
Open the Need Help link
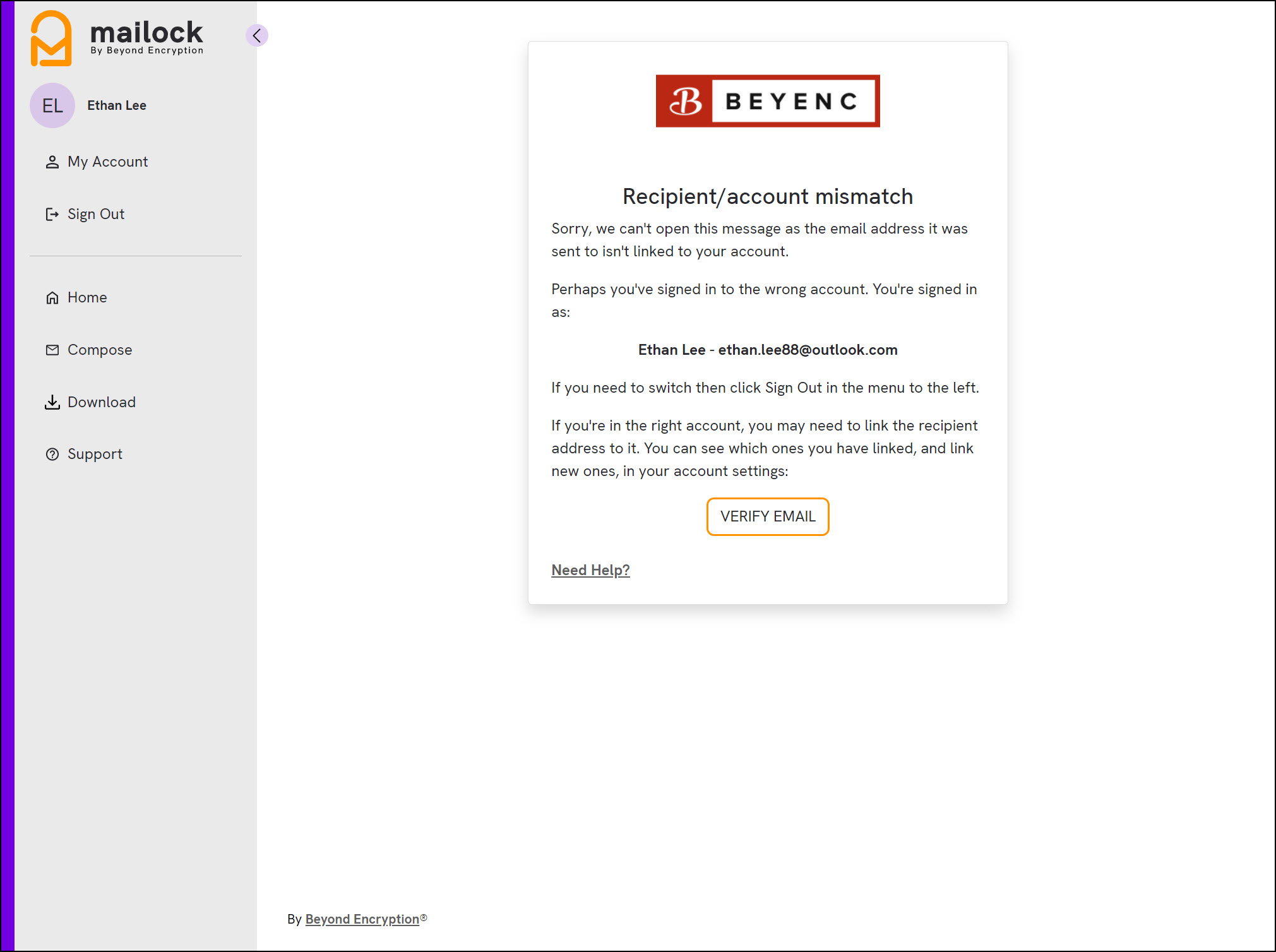tap(590, 569)
